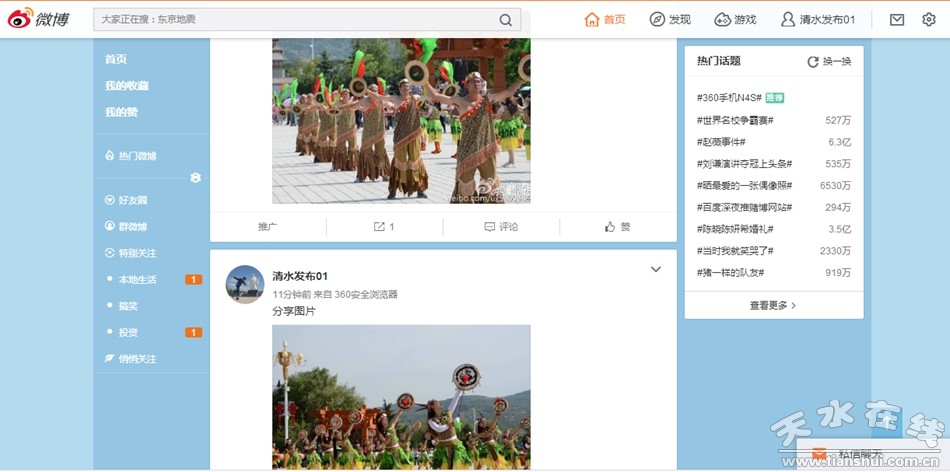
Task: Open the 清水发布01 profile in the top bar
Action: pyautogui.click(x=819, y=19)
